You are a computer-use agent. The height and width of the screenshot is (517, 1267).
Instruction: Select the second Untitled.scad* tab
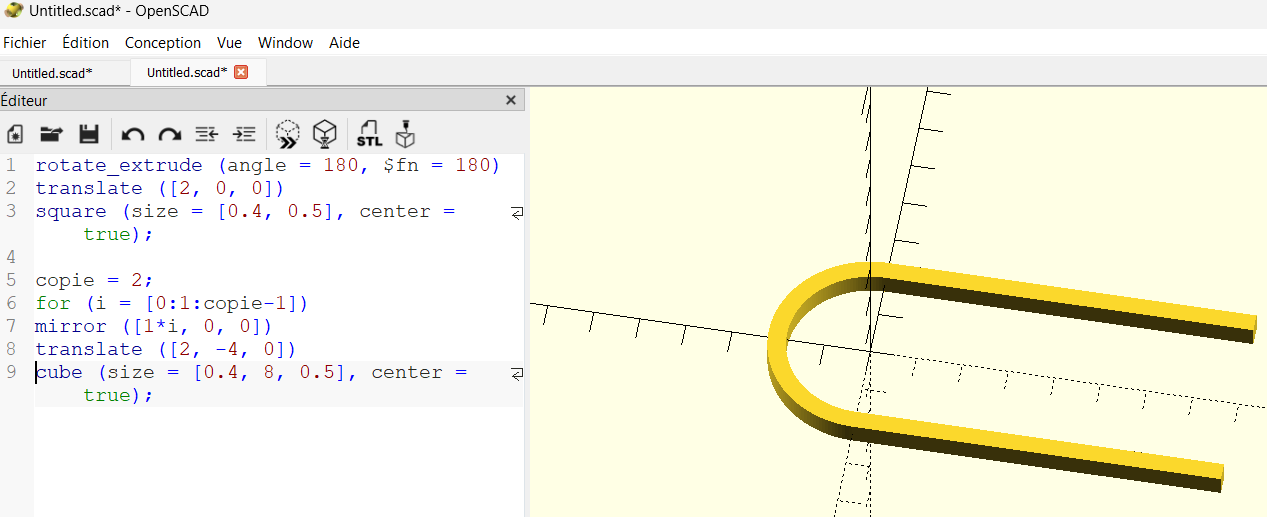pos(187,72)
